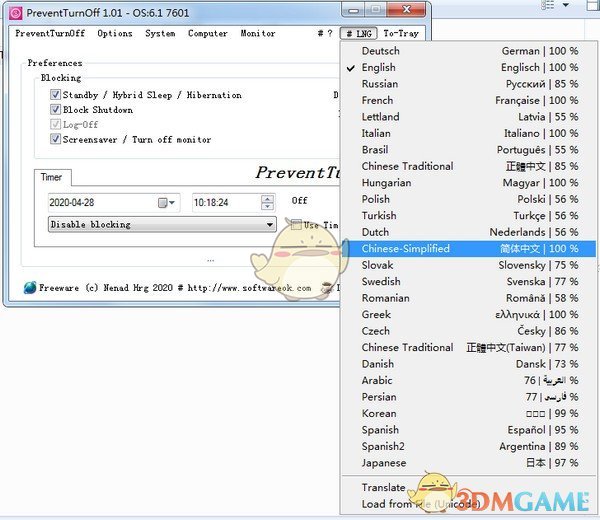Viewport: 600px width, 520px height.
Task: Select Czech language
Action: click(x=468, y=331)
